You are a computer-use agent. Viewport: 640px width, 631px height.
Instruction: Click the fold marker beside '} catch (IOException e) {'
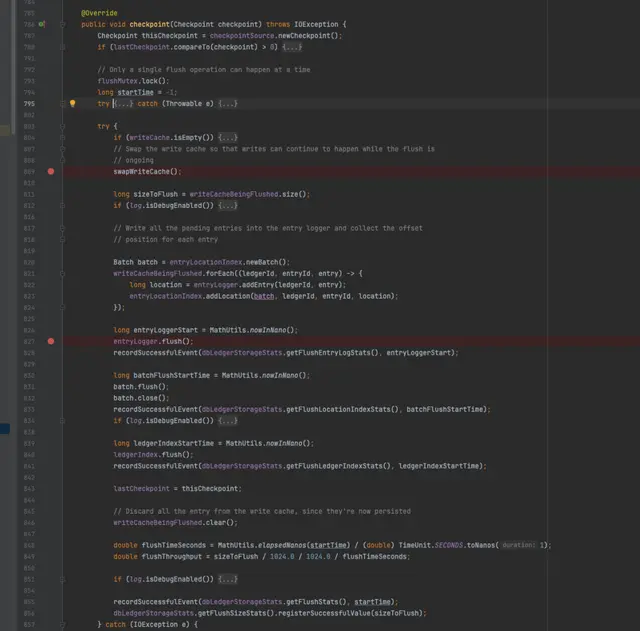62,624
